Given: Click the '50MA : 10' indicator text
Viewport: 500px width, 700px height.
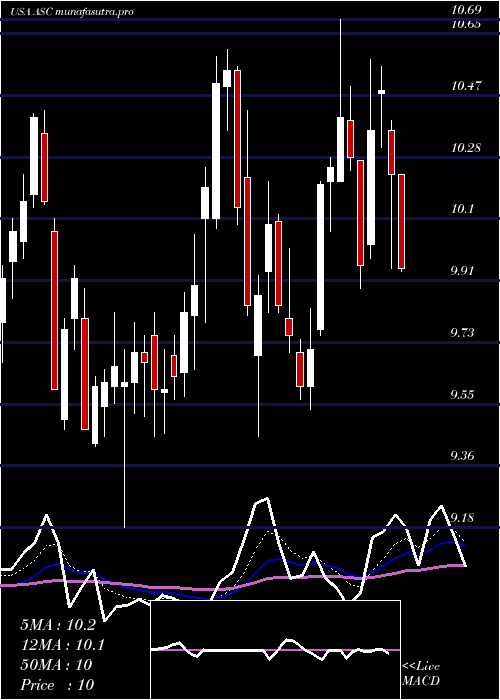Looking at the screenshot, I should point(56,665).
